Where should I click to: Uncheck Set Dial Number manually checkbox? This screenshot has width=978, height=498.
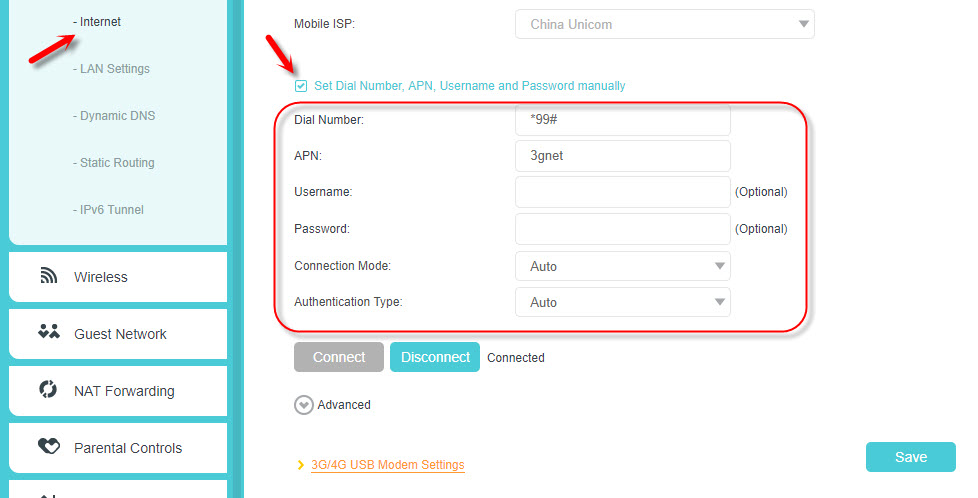(301, 86)
